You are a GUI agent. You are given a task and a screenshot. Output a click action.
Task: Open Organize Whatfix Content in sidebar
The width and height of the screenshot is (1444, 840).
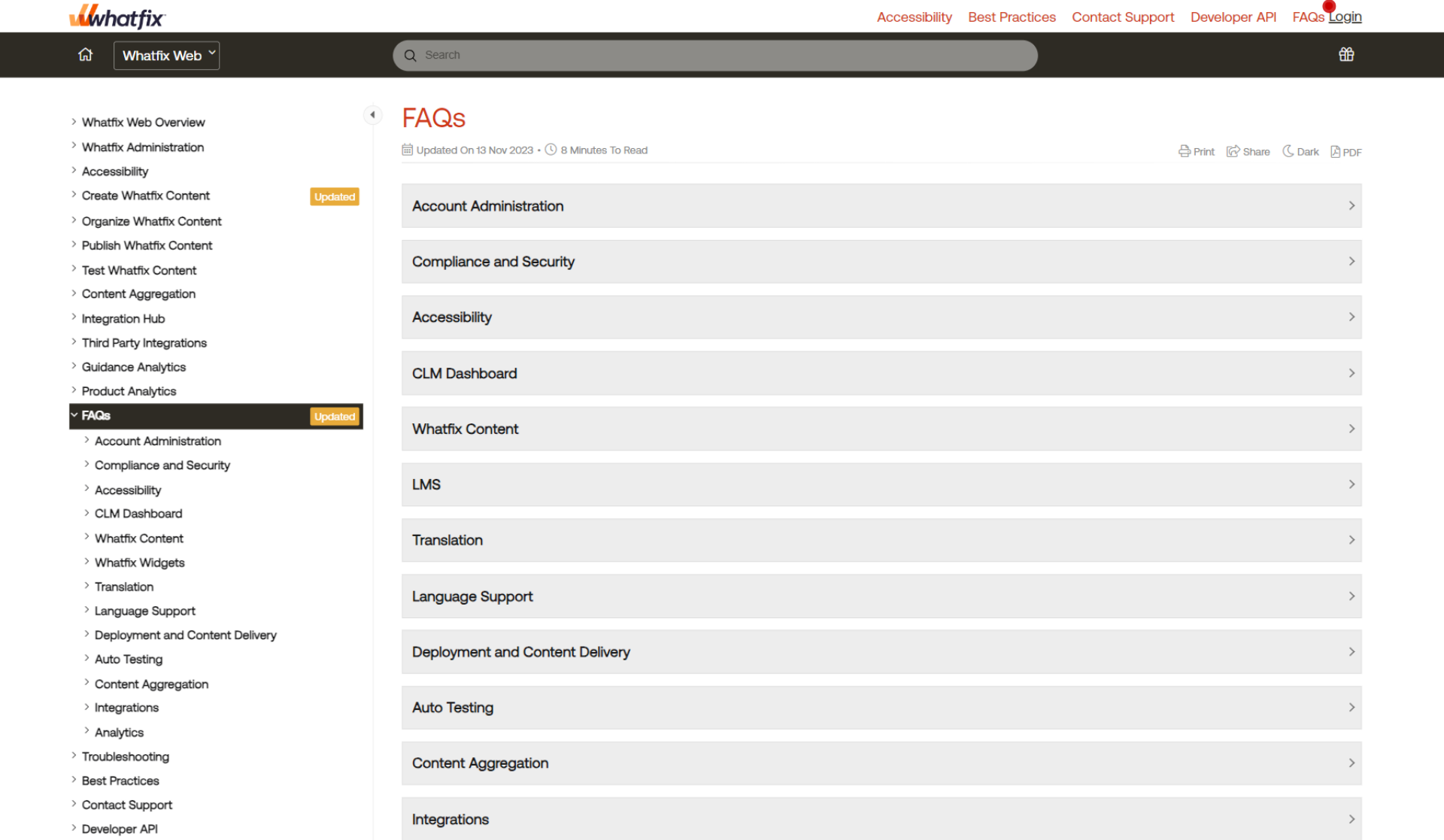pos(152,221)
